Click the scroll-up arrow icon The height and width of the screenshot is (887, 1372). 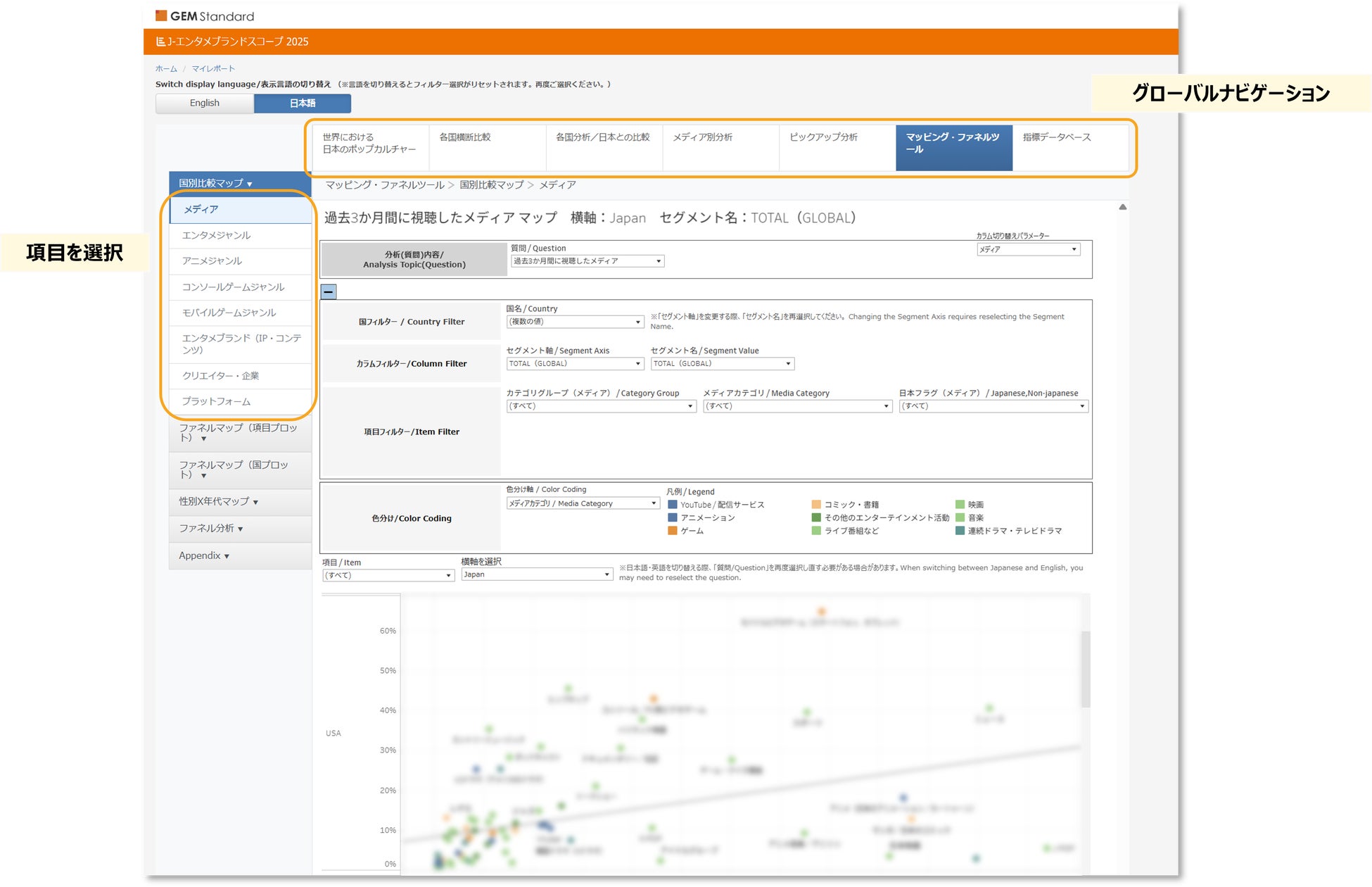pyautogui.click(x=1123, y=207)
